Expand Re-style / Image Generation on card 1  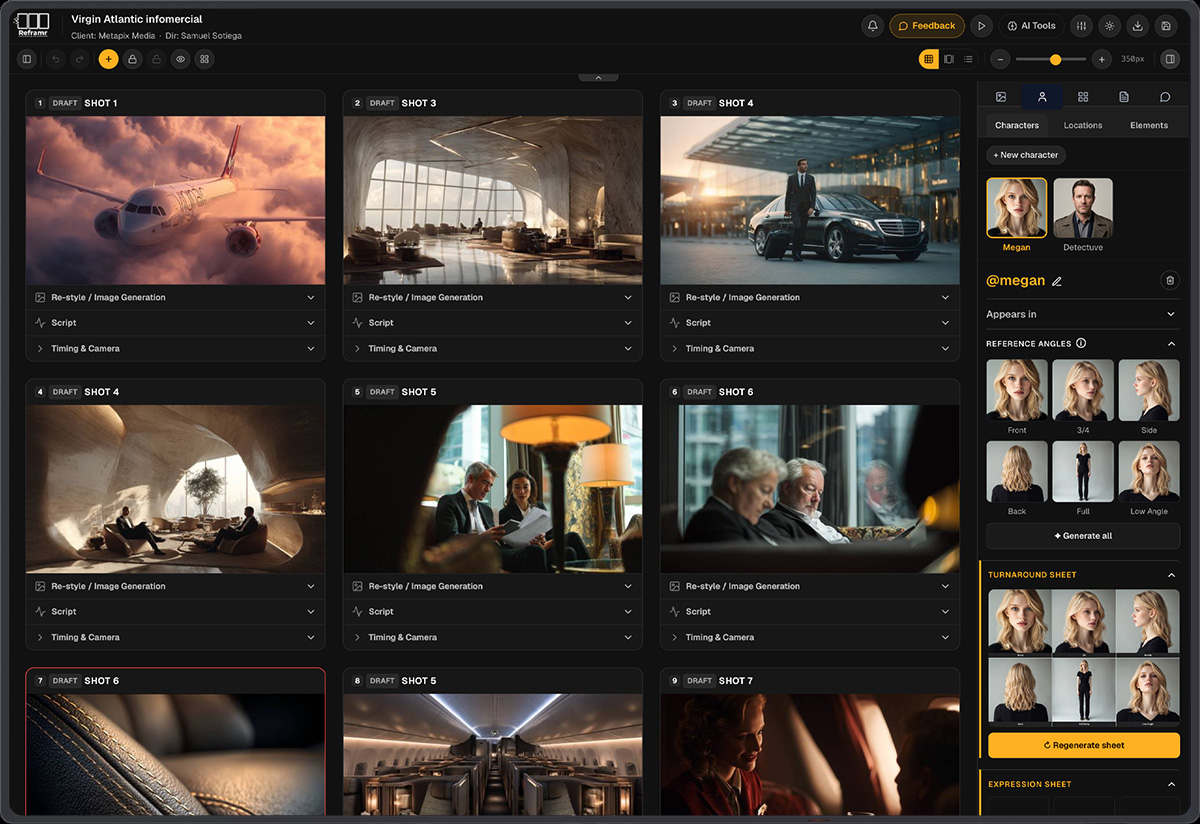click(x=176, y=297)
